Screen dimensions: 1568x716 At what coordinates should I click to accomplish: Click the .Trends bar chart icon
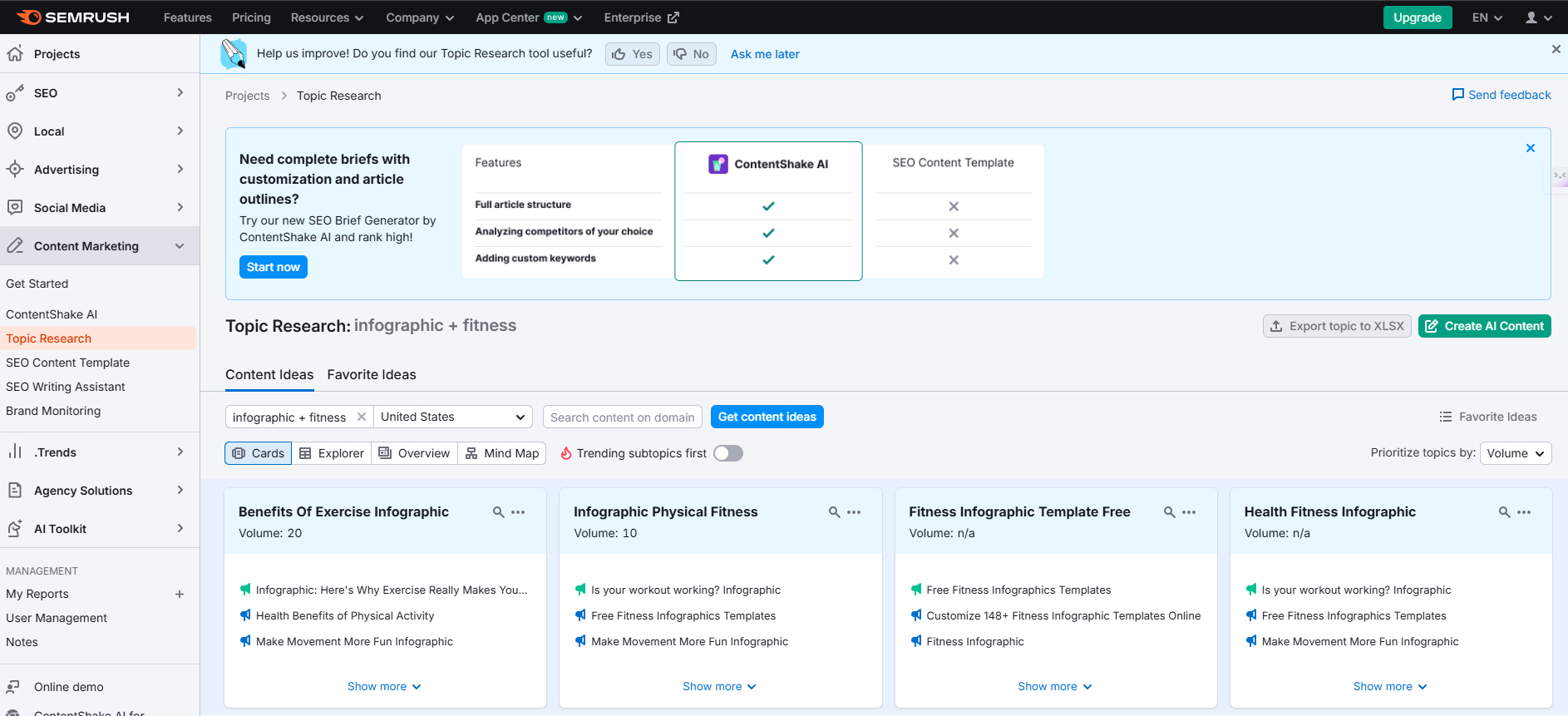pos(15,452)
